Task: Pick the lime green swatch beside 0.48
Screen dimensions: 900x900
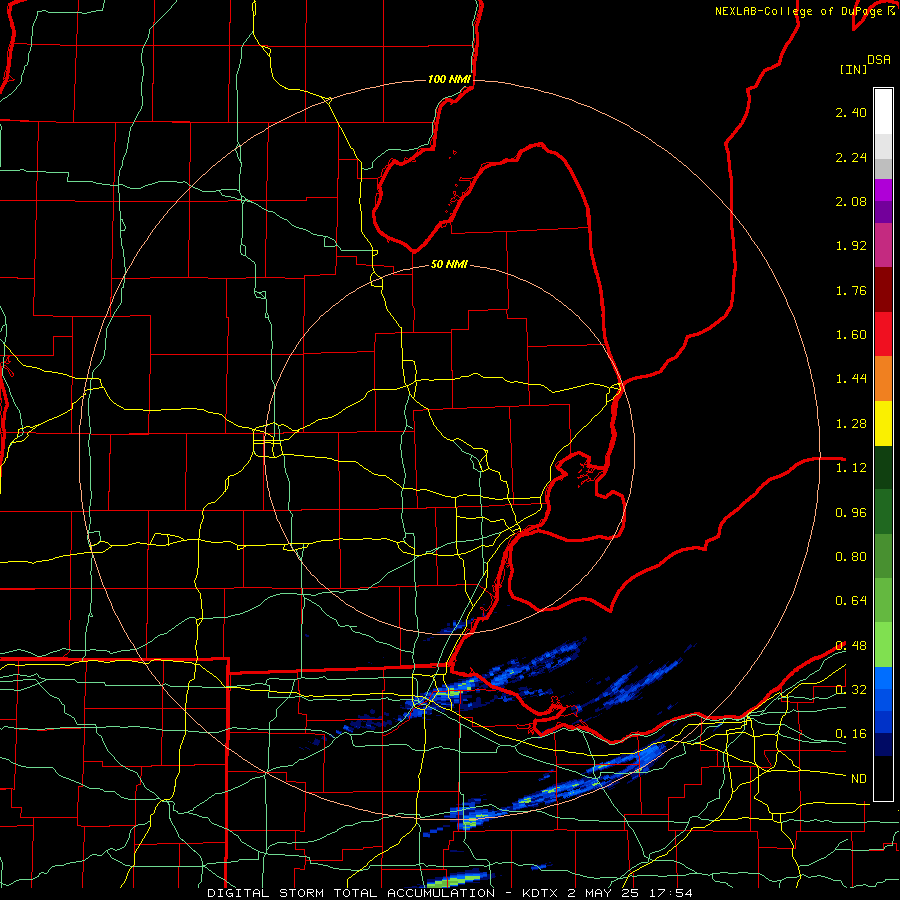Action: [x=883, y=645]
